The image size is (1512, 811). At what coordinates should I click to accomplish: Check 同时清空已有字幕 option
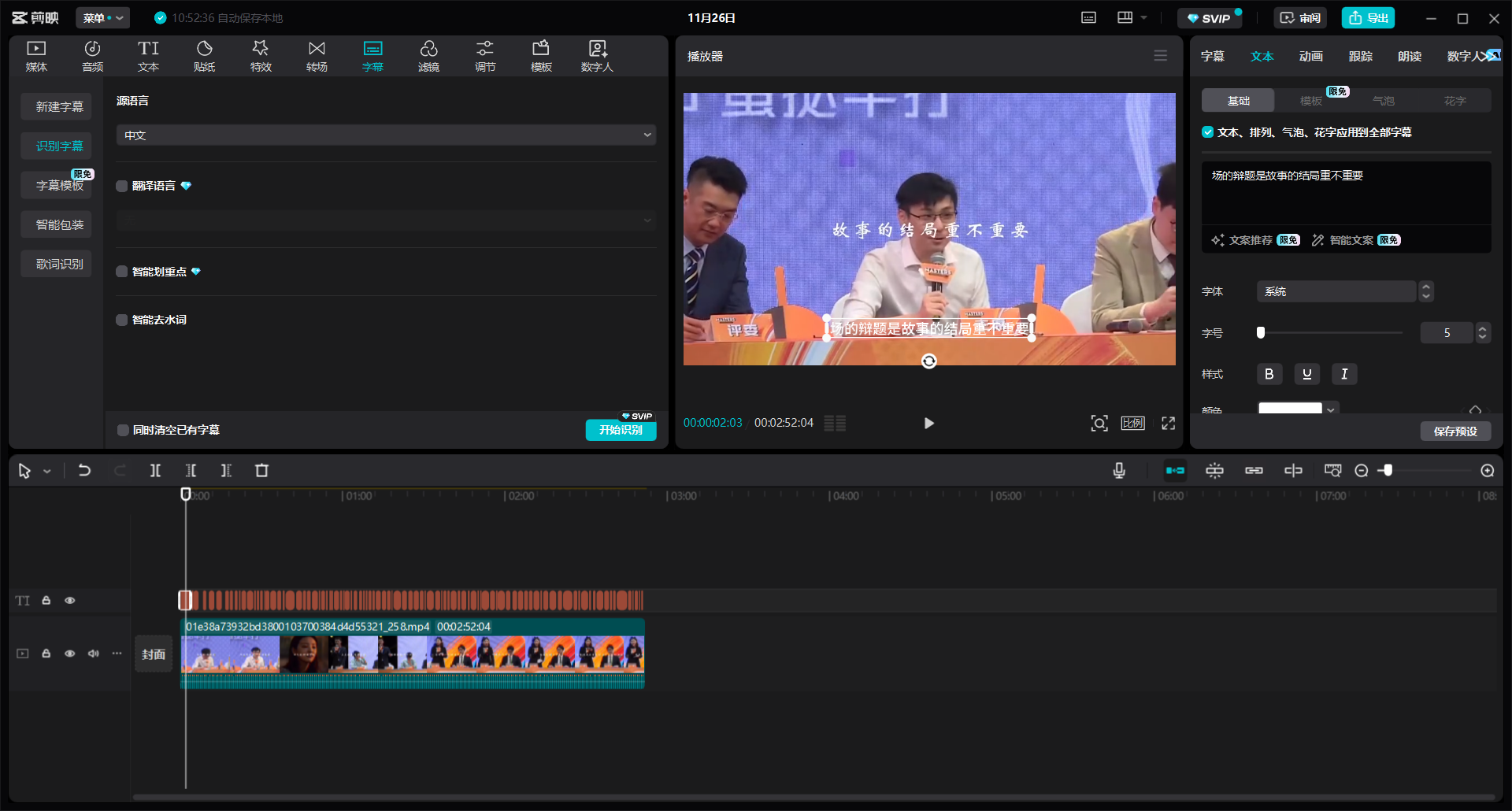pos(123,430)
